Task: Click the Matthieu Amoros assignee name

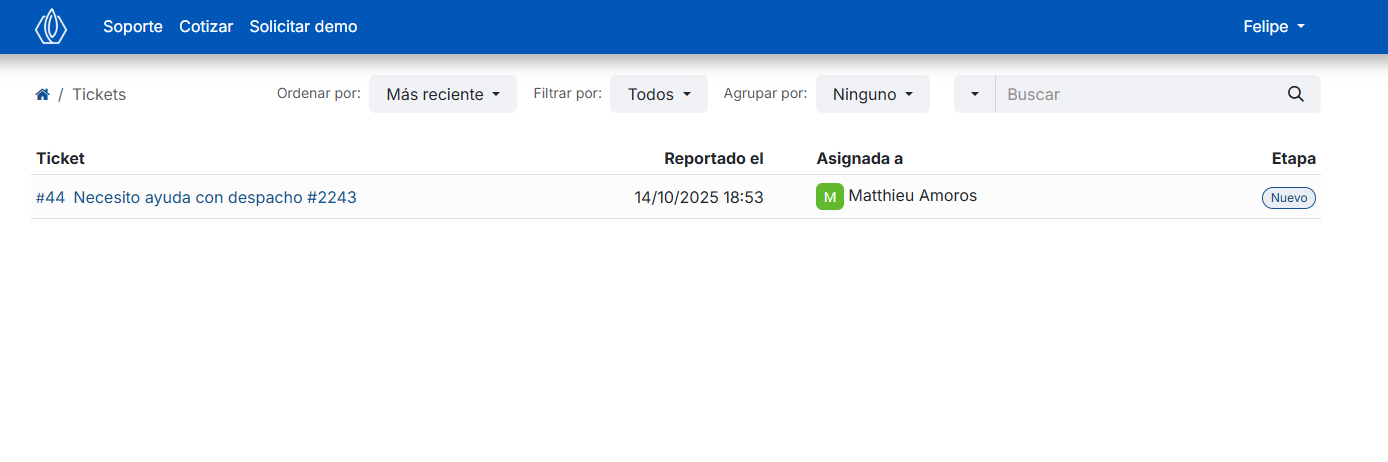Action: click(912, 196)
